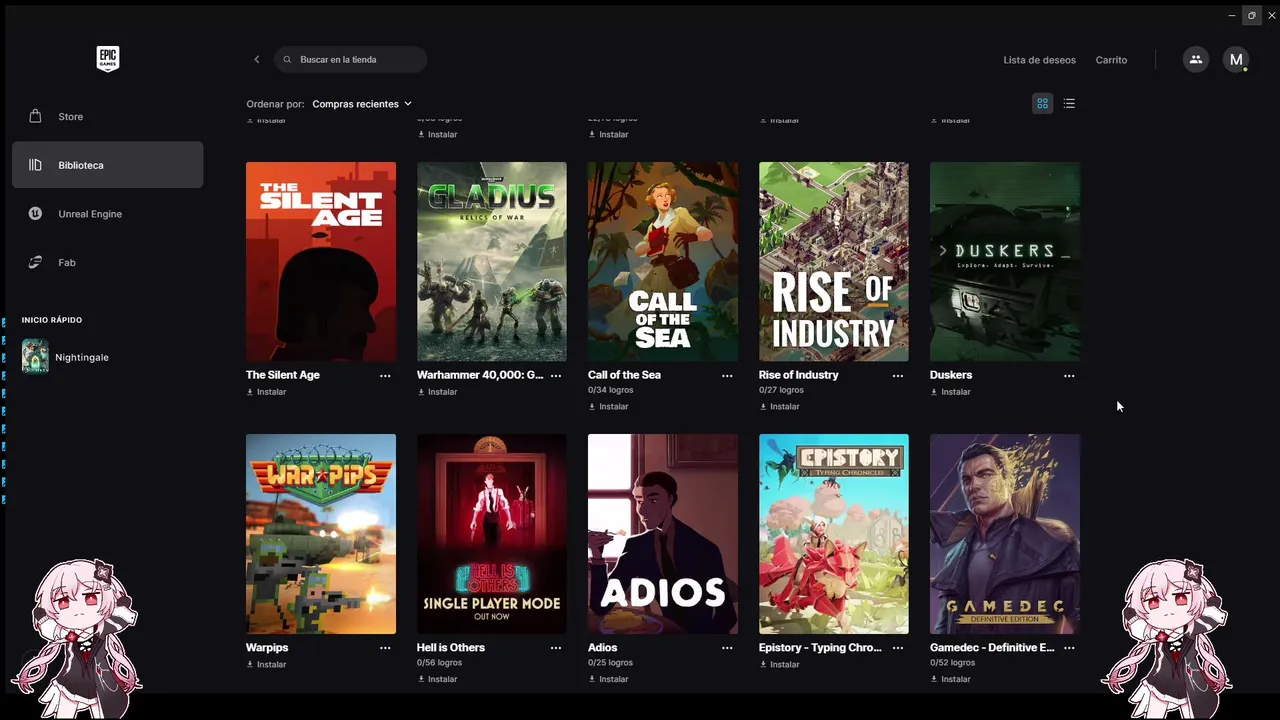Click the Epic Games logo

click(108, 59)
